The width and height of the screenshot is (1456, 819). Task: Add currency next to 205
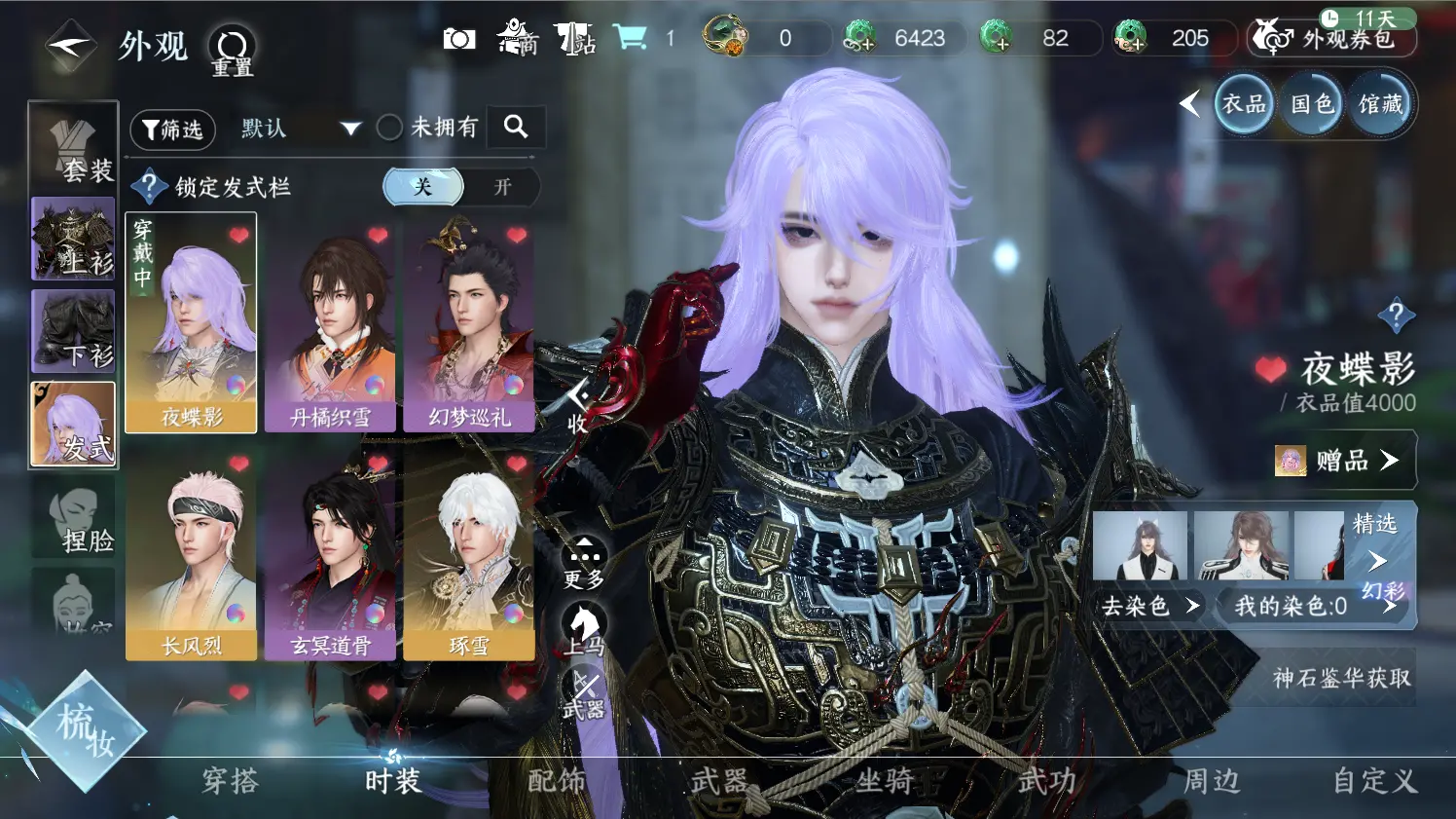click(1131, 37)
